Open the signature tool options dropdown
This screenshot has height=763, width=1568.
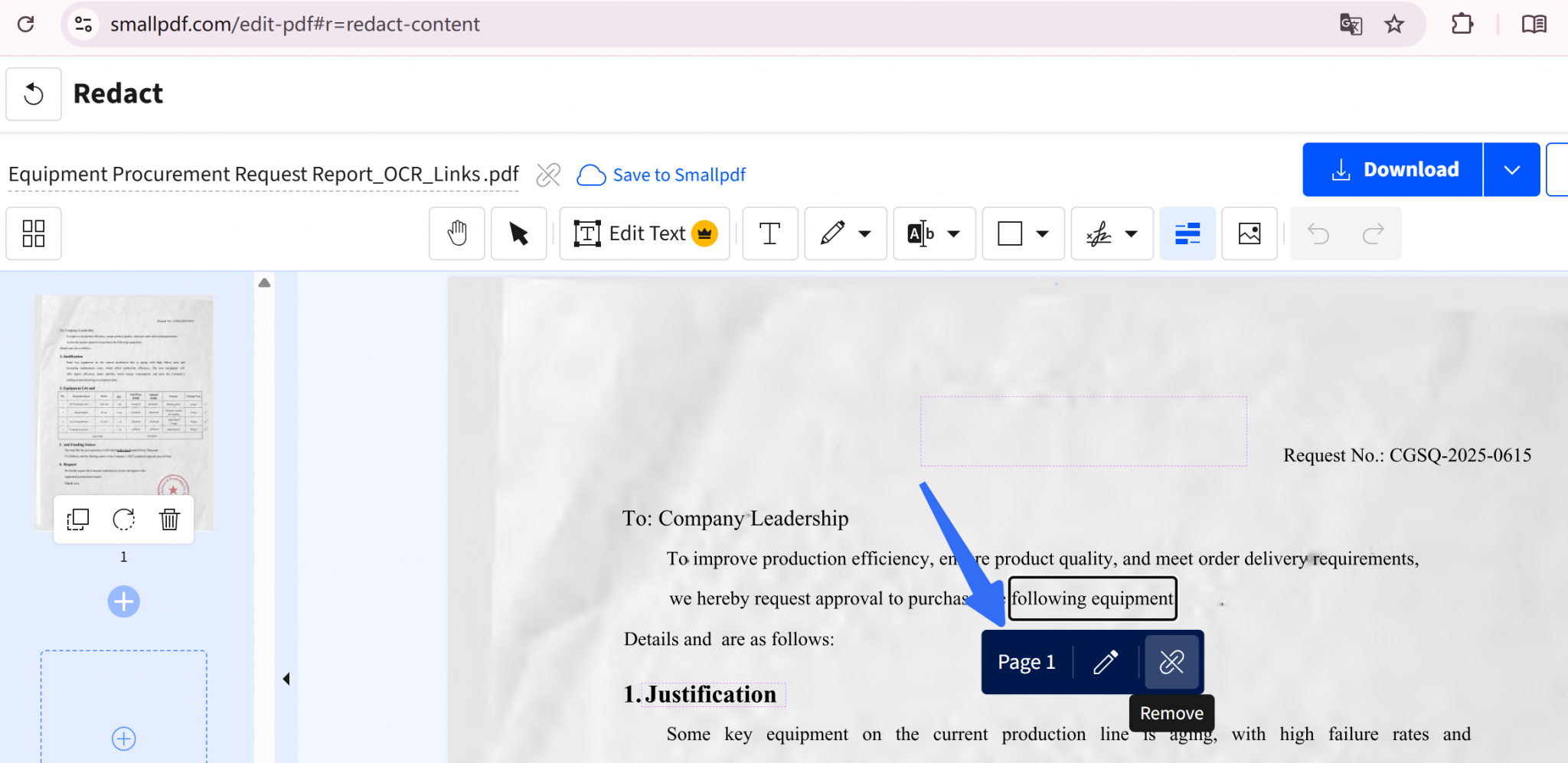pos(1132,233)
